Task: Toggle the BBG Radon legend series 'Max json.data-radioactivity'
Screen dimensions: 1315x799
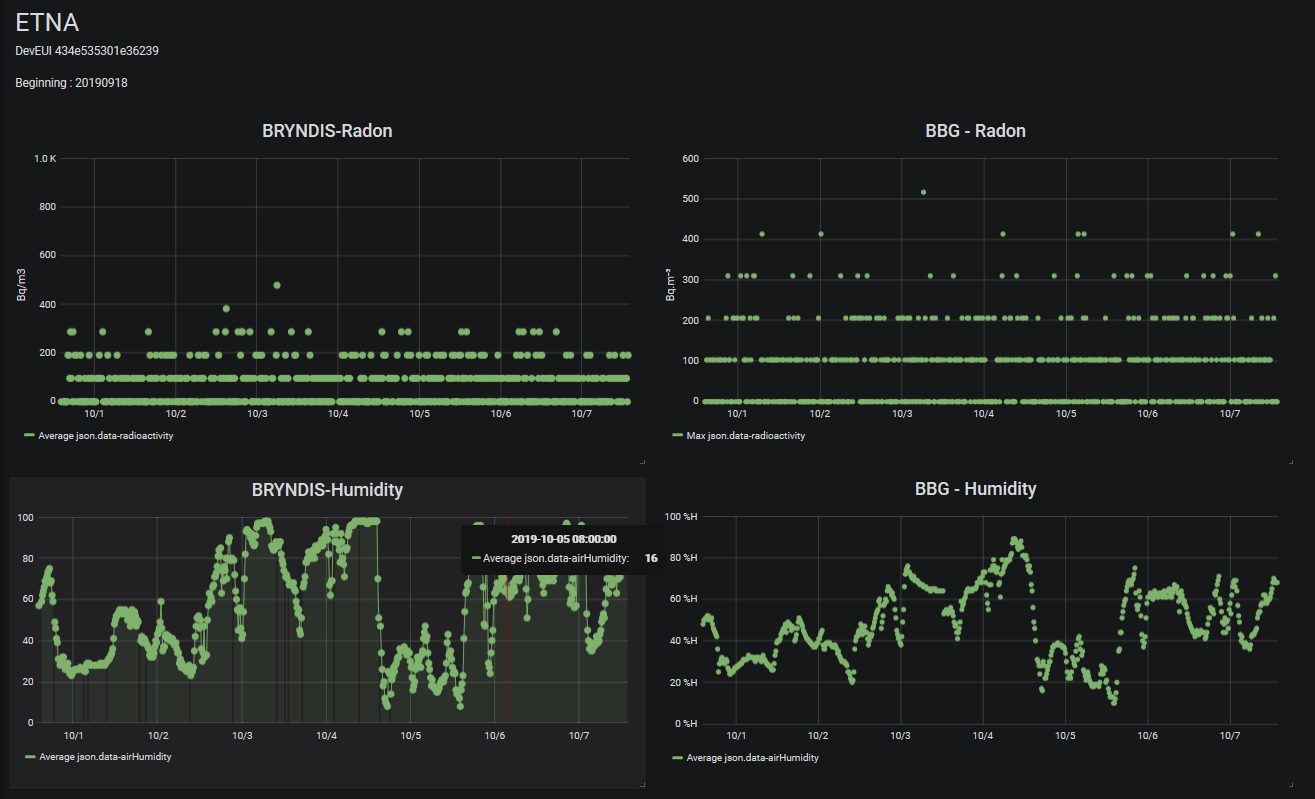Action: [x=745, y=436]
